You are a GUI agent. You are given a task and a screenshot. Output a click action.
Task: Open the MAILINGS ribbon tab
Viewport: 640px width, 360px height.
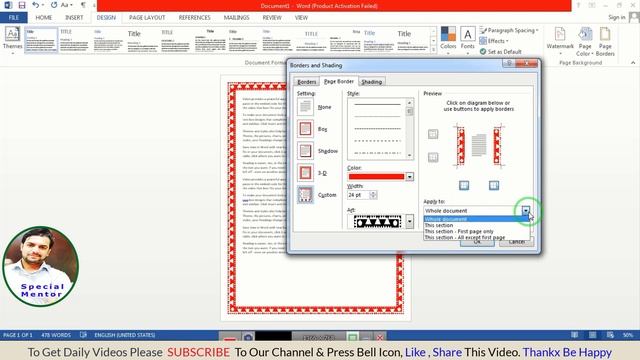[x=236, y=18]
